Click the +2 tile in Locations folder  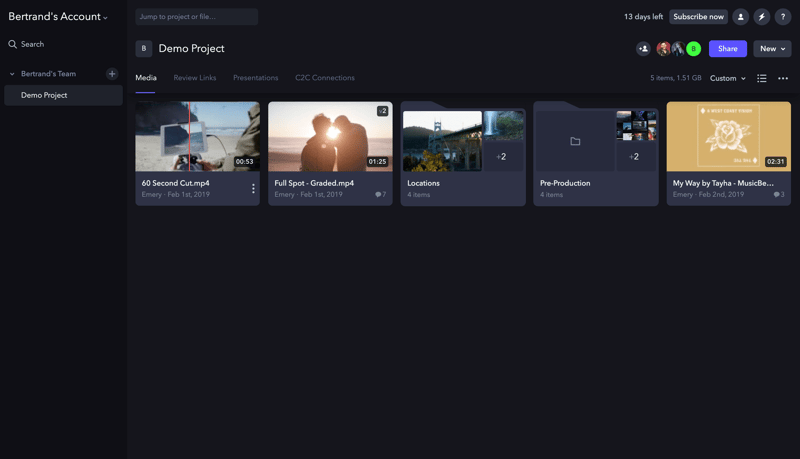(503, 157)
